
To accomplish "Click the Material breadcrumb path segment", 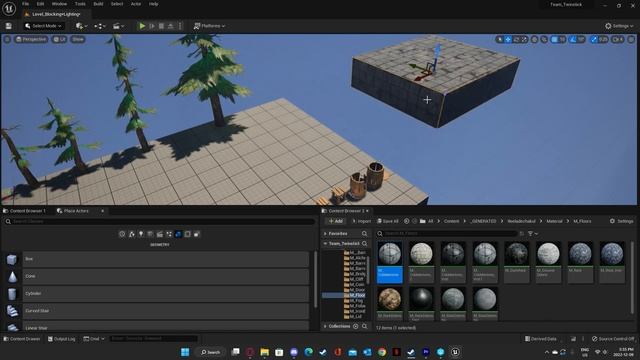I will point(554,221).
